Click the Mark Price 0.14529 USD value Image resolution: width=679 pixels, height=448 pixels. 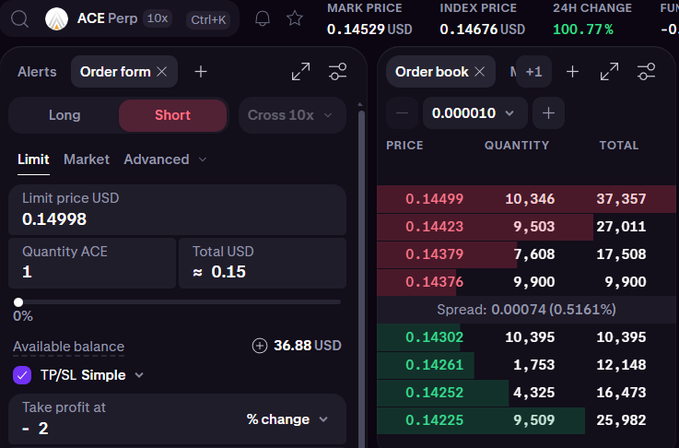point(369,29)
